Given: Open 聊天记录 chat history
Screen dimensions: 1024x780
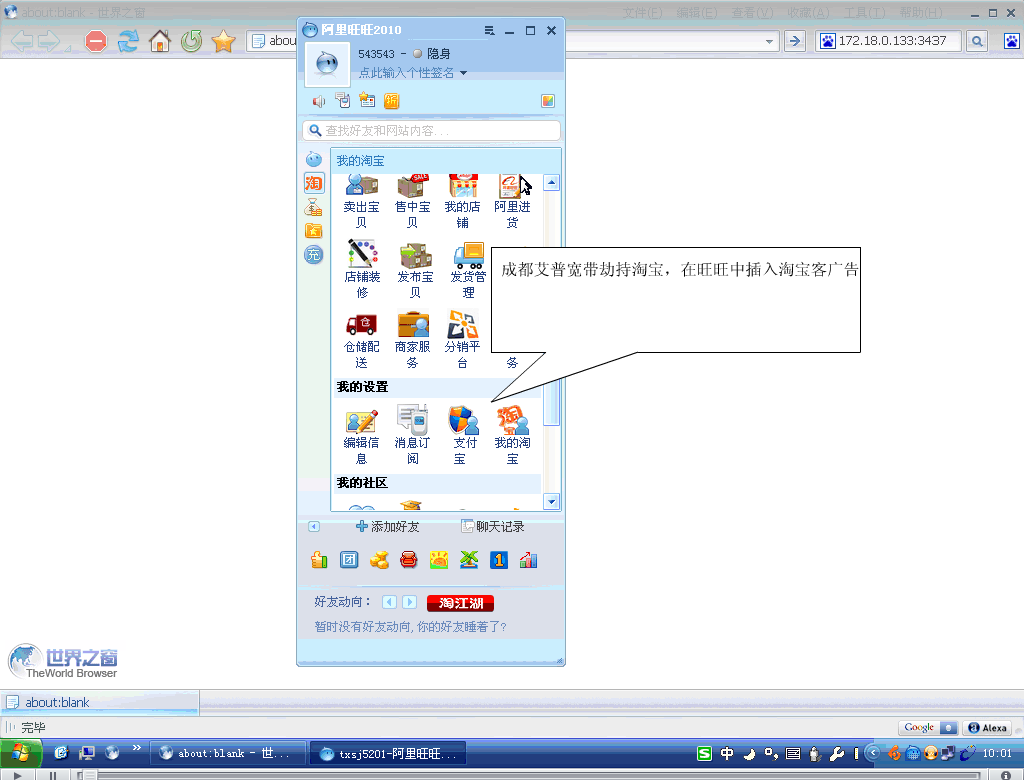Looking at the screenshot, I should click(x=493, y=527).
